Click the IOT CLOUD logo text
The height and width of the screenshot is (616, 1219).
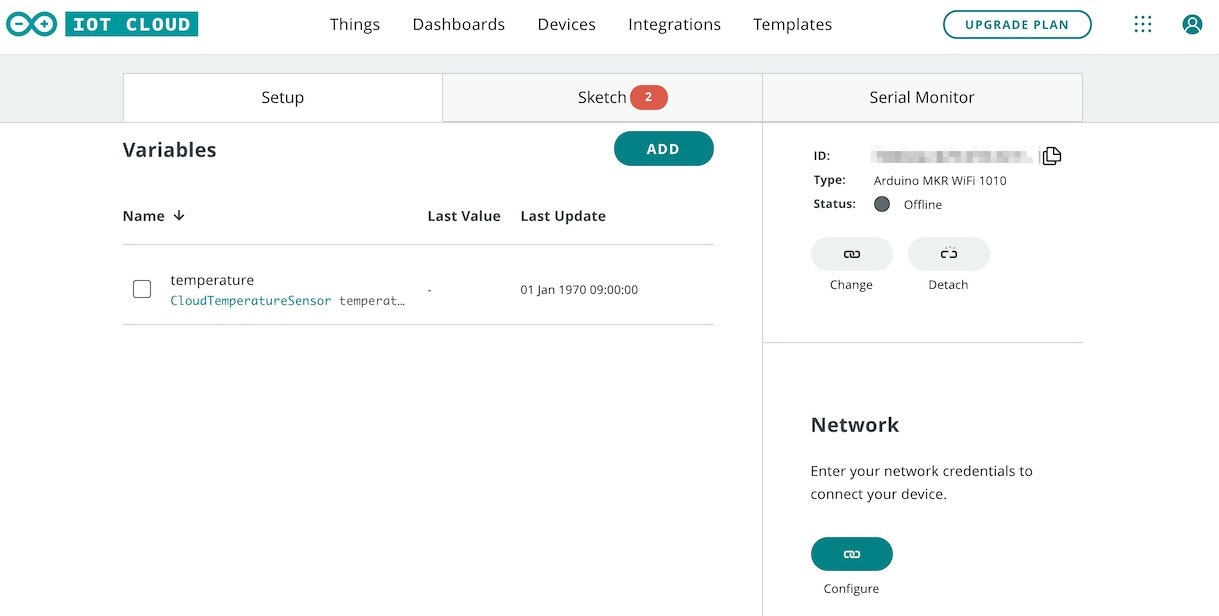coord(132,25)
